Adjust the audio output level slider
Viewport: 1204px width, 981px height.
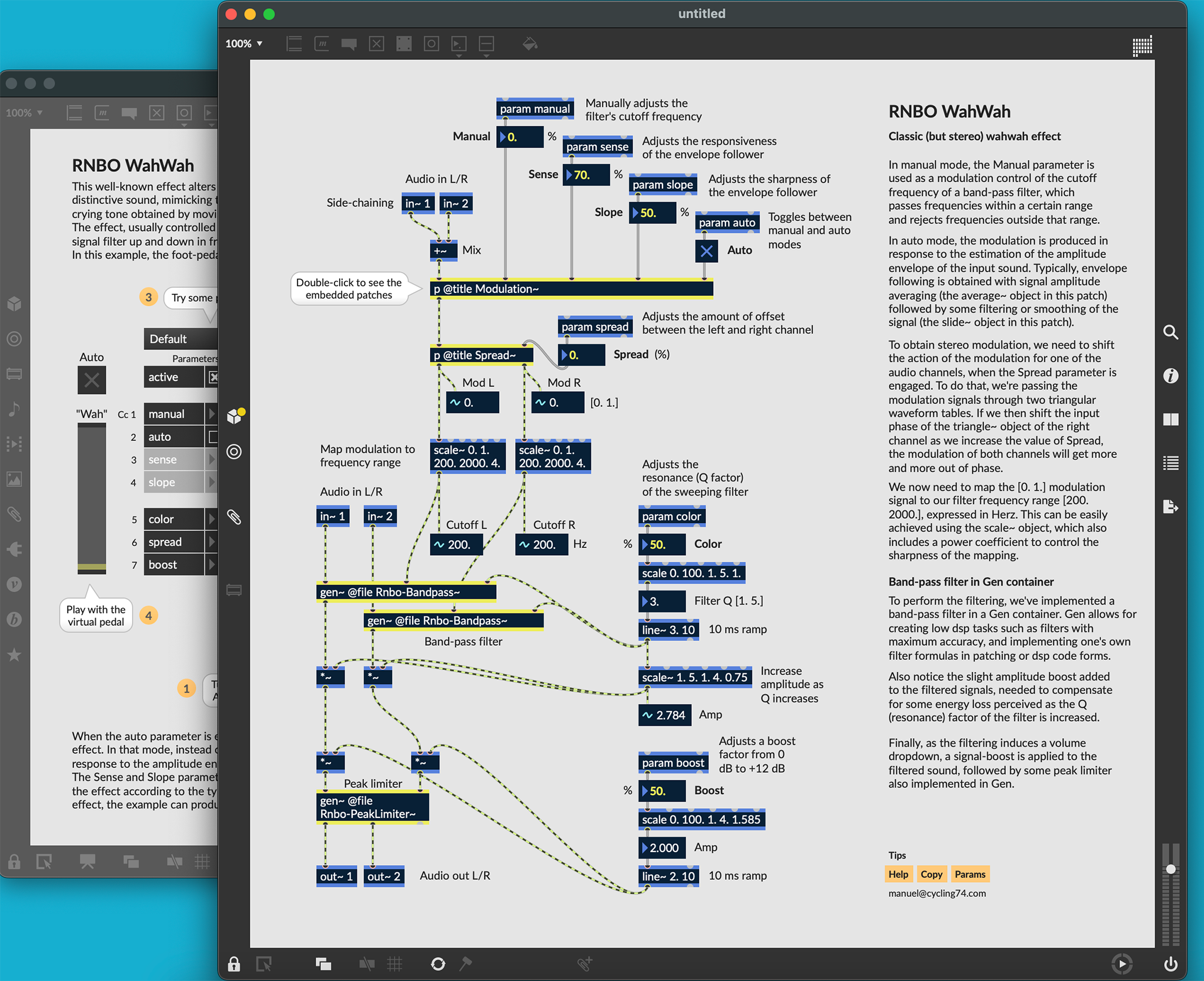(1170, 869)
